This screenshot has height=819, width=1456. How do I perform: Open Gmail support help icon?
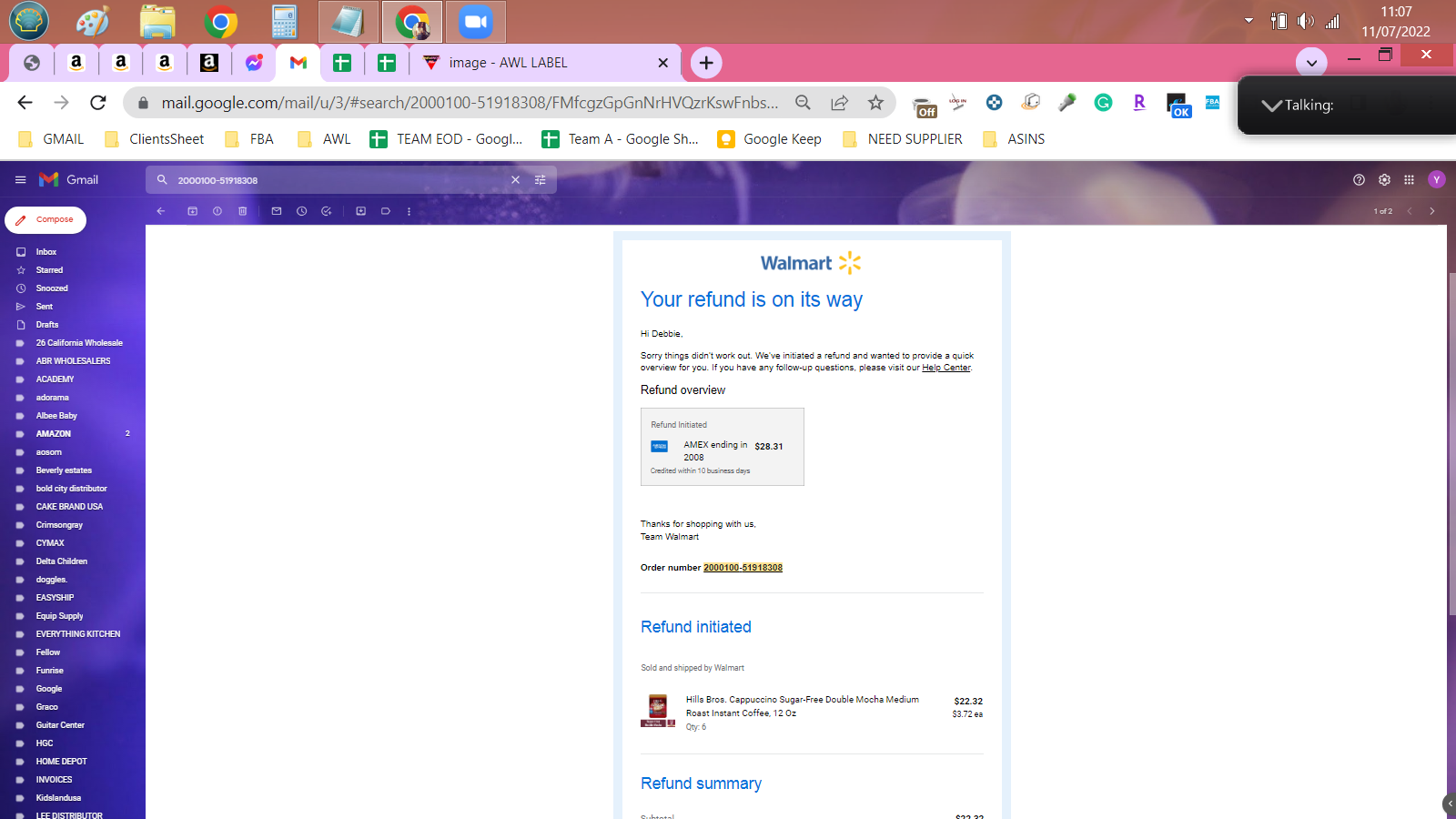pyautogui.click(x=1360, y=180)
